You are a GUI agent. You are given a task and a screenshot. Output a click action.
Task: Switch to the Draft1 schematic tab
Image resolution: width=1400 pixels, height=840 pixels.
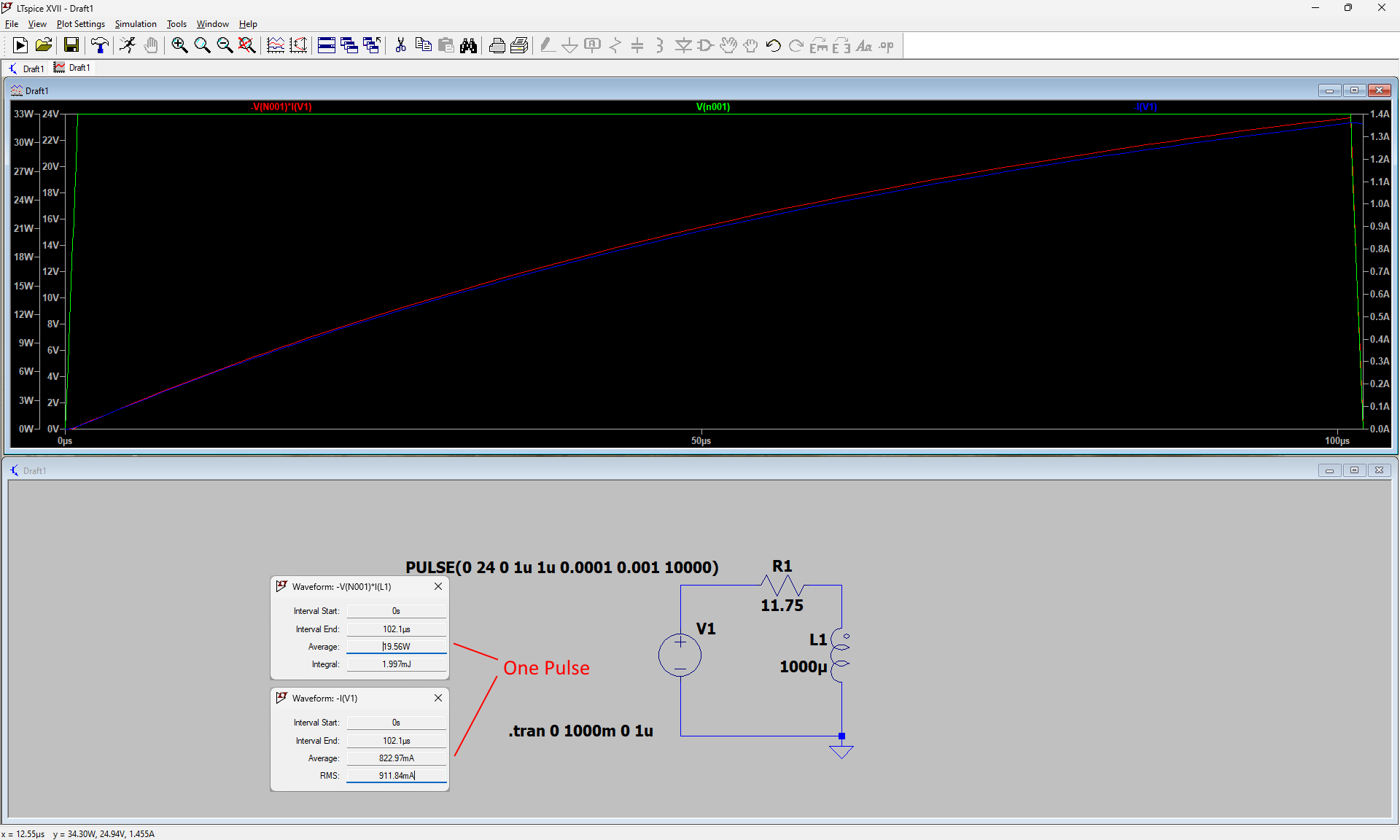pos(26,69)
